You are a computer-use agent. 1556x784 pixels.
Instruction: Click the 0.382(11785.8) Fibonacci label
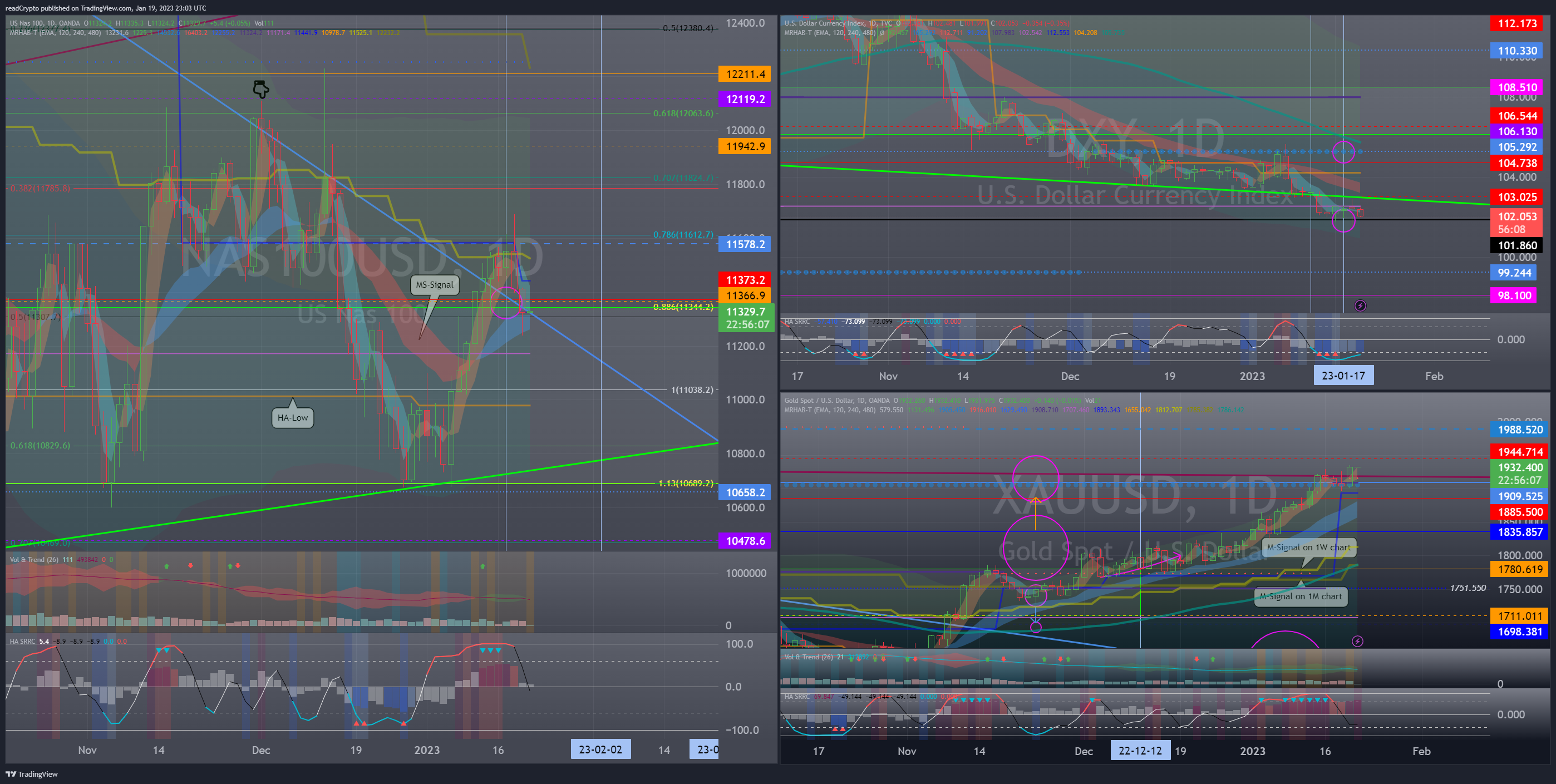pos(40,189)
